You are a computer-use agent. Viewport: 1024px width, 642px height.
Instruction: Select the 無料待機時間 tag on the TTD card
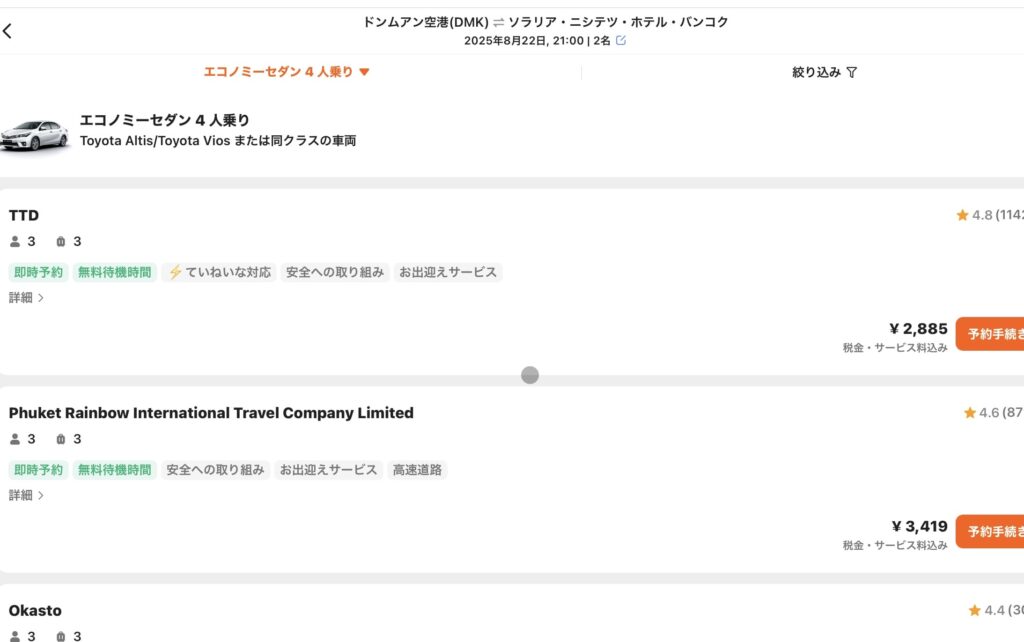(x=114, y=272)
